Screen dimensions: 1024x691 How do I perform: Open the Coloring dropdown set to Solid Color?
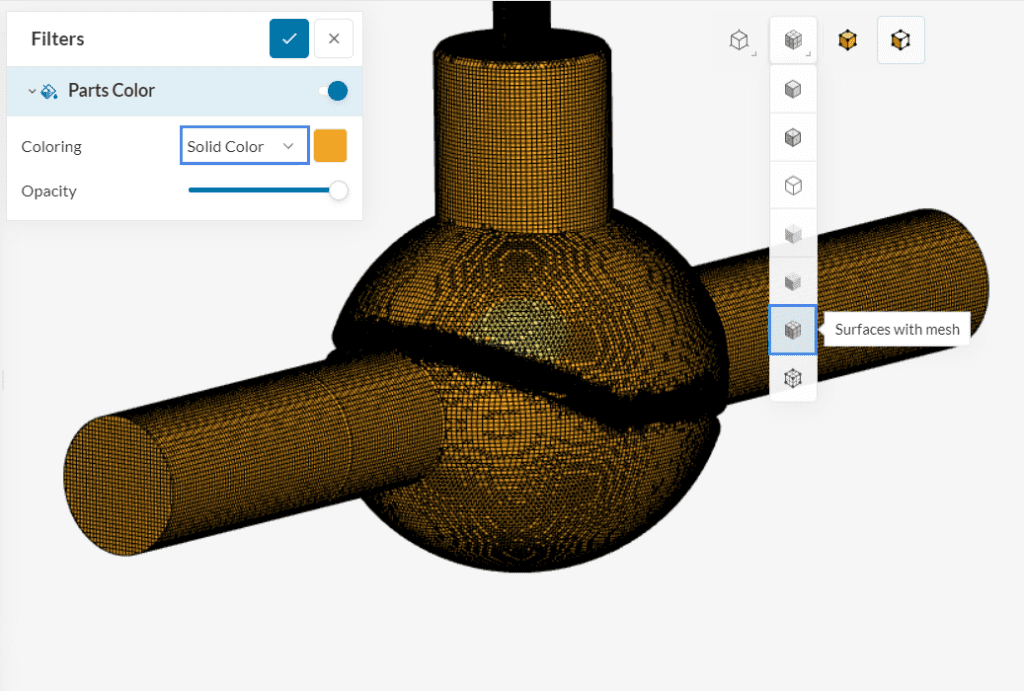[x=244, y=145]
